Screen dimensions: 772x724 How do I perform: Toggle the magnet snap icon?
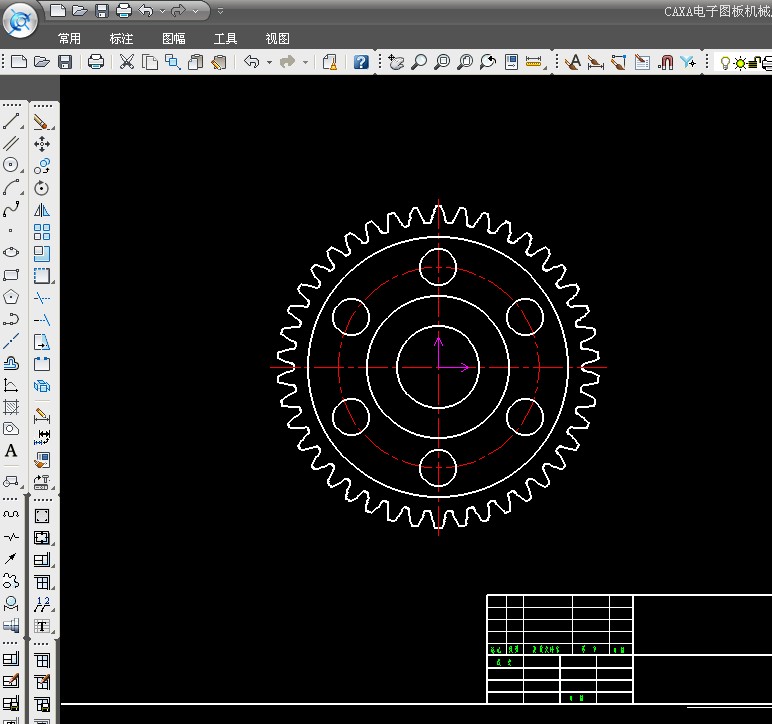tap(666, 62)
